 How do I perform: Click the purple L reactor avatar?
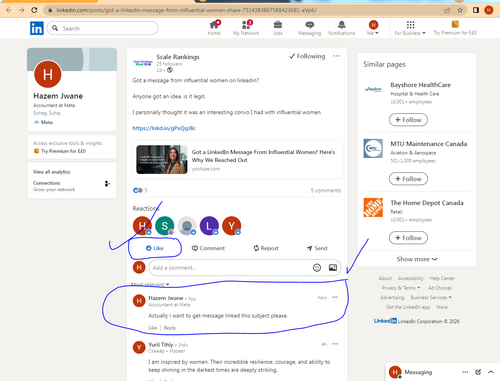pos(209,226)
